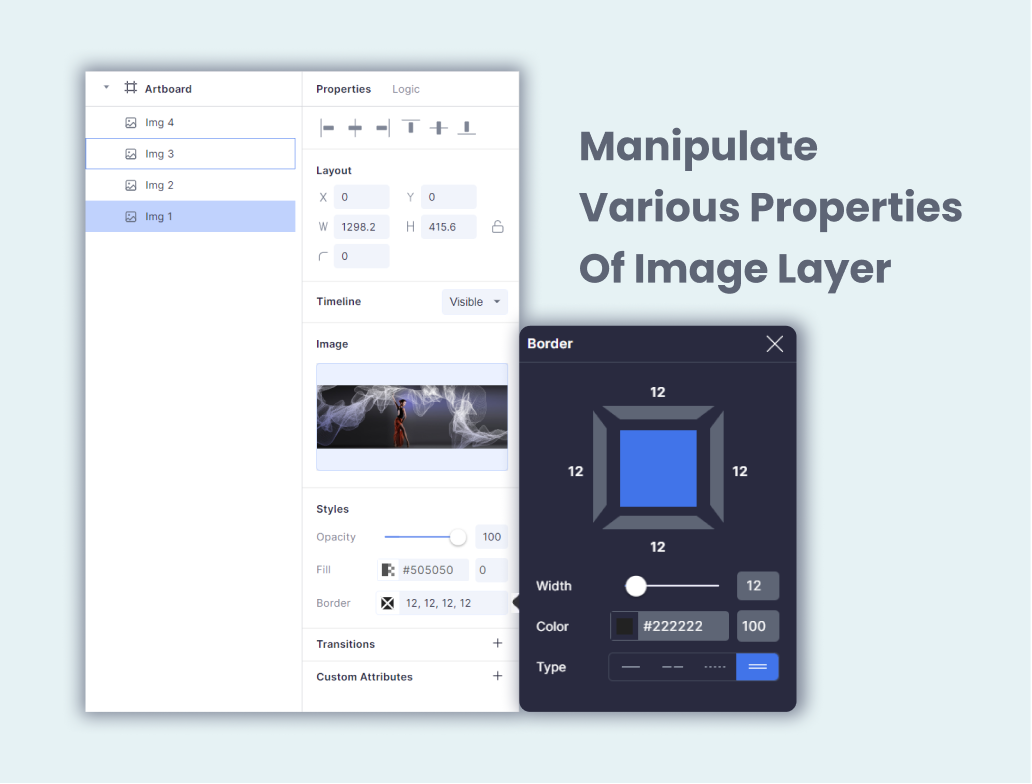This screenshot has height=784, width=1032.
Task: Click the Img 4 image icon
Action: click(x=131, y=122)
